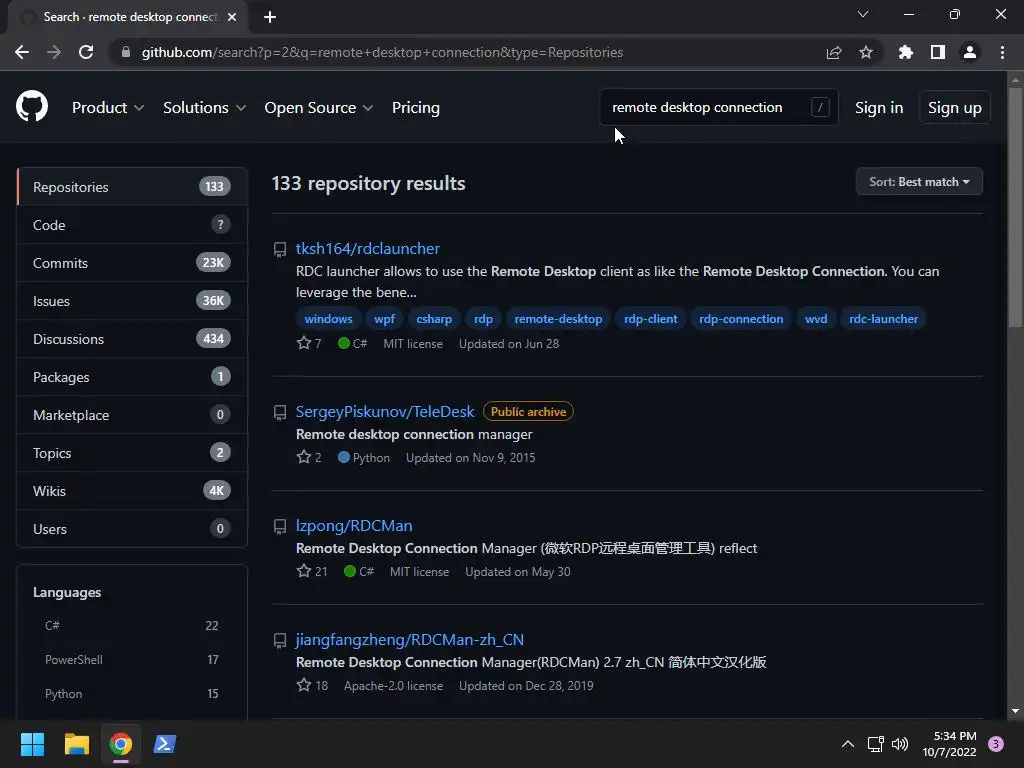Select the Marketplace filter
This screenshot has height=768, width=1024.
(x=132, y=415)
